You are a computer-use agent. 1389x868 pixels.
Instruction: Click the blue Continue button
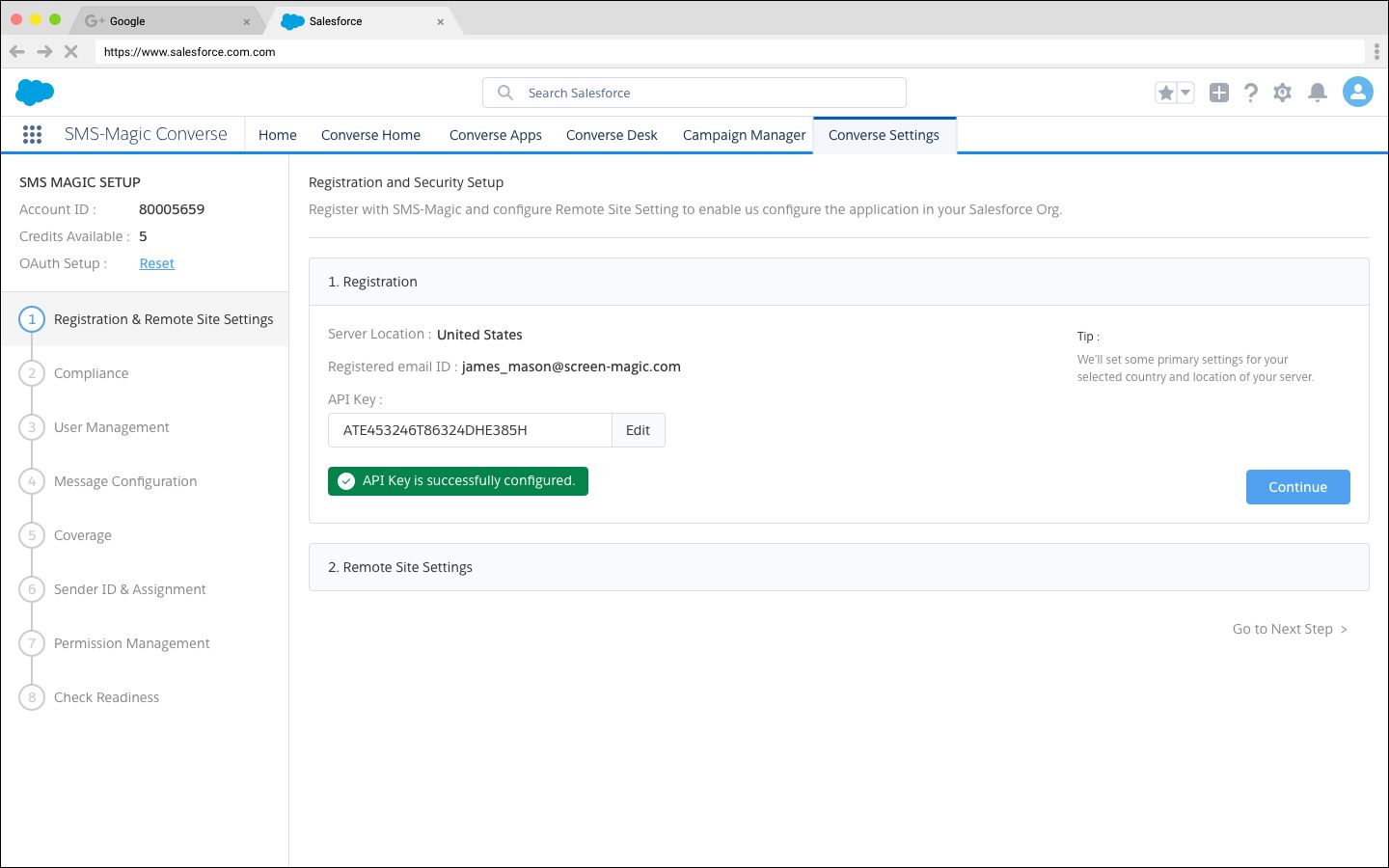pyautogui.click(x=1298, y=487)
